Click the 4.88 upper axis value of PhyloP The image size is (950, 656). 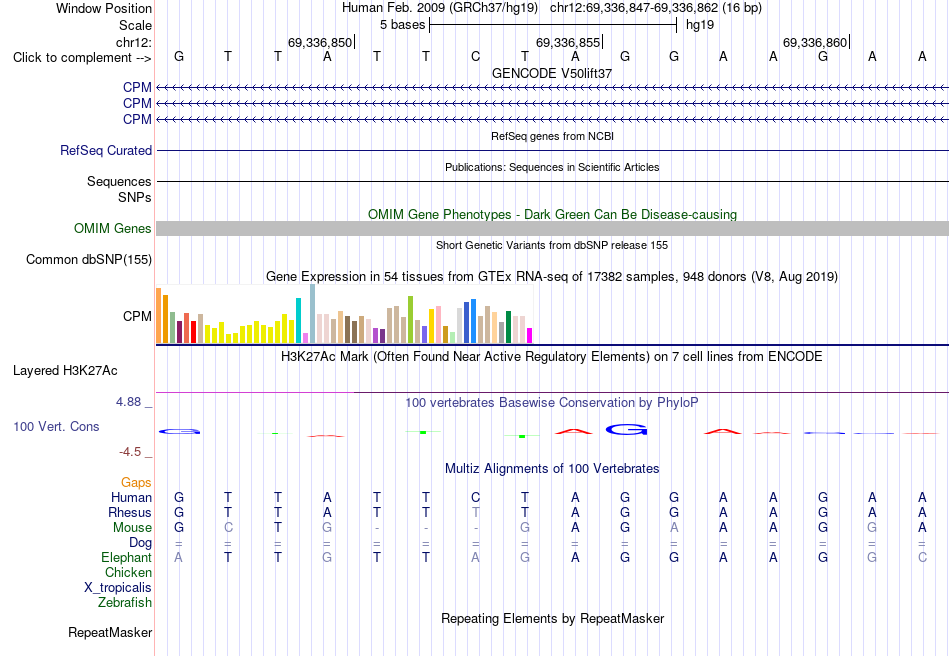128,402
